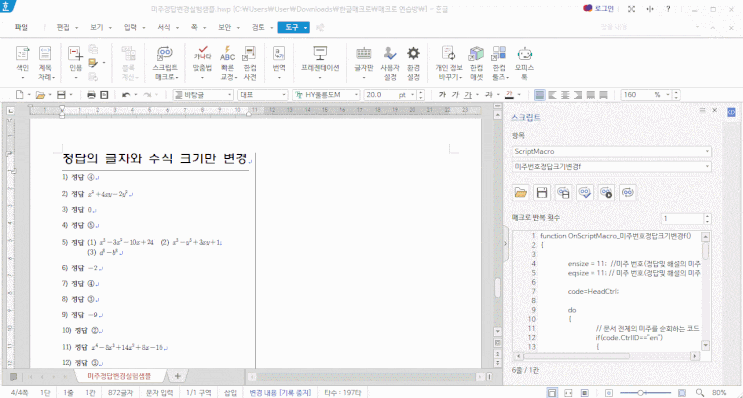This screenshot has width=743, height=398.
Task: Collapse the script side panel arrow
Action: click(x=505, y=243)
